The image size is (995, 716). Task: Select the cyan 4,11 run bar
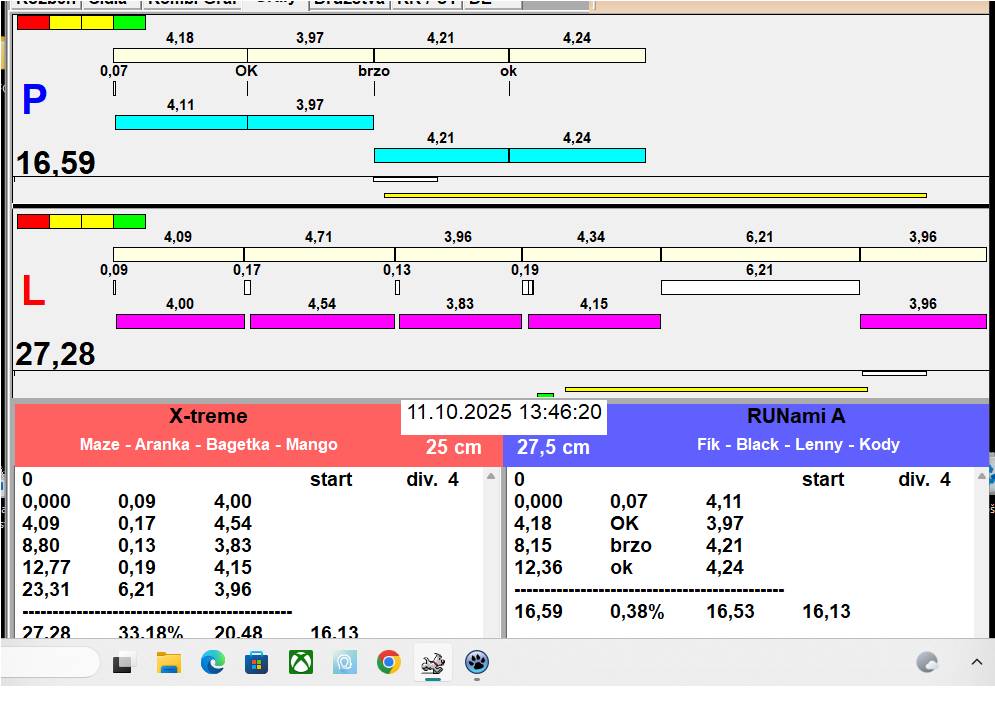[181, 122]
